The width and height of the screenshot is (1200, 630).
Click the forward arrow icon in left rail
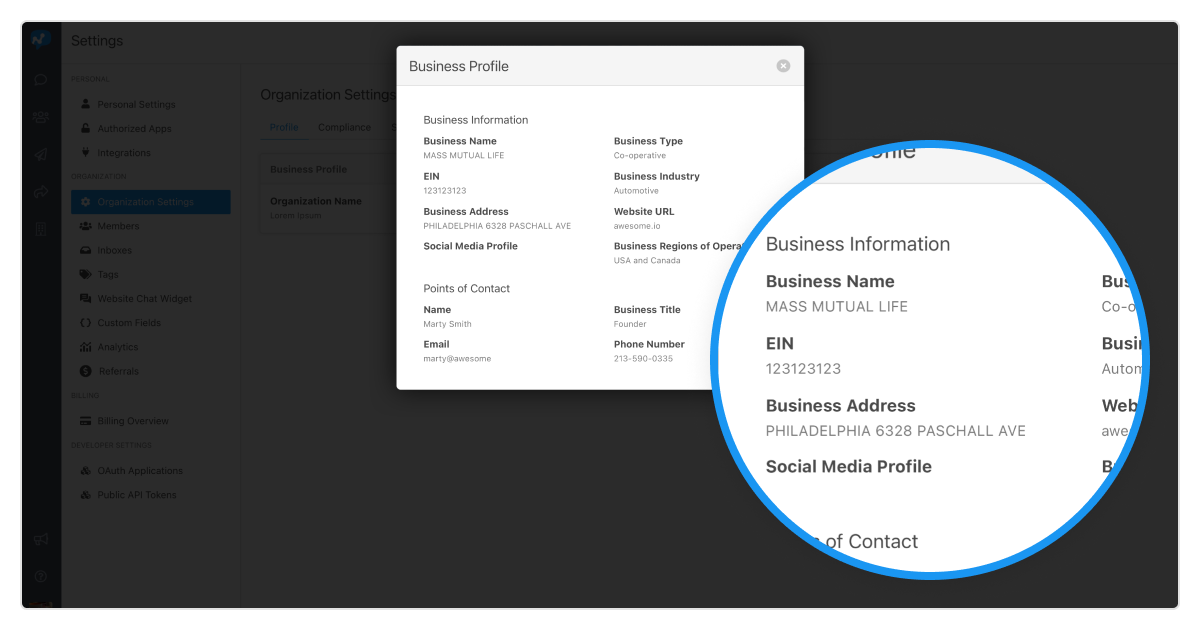point(41,191)
